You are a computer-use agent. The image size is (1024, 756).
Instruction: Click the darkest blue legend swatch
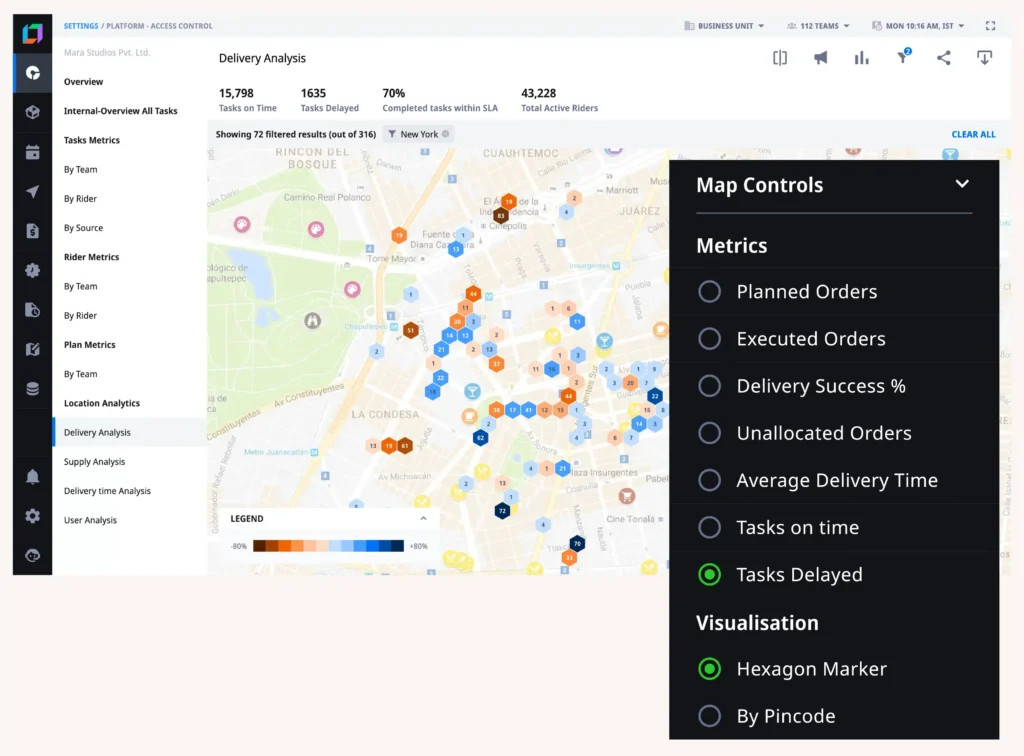point(397,546)
